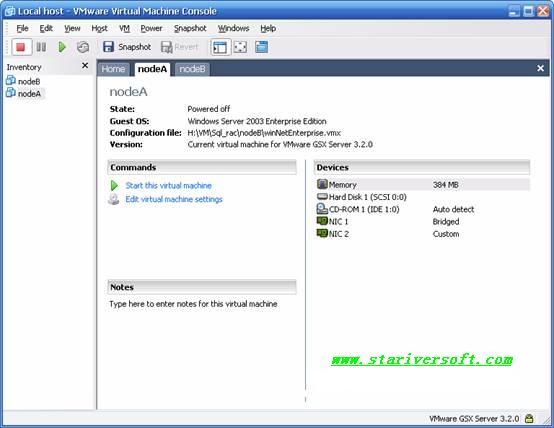Click the Commands section header
554x428 pixels.
pos(202,167)
